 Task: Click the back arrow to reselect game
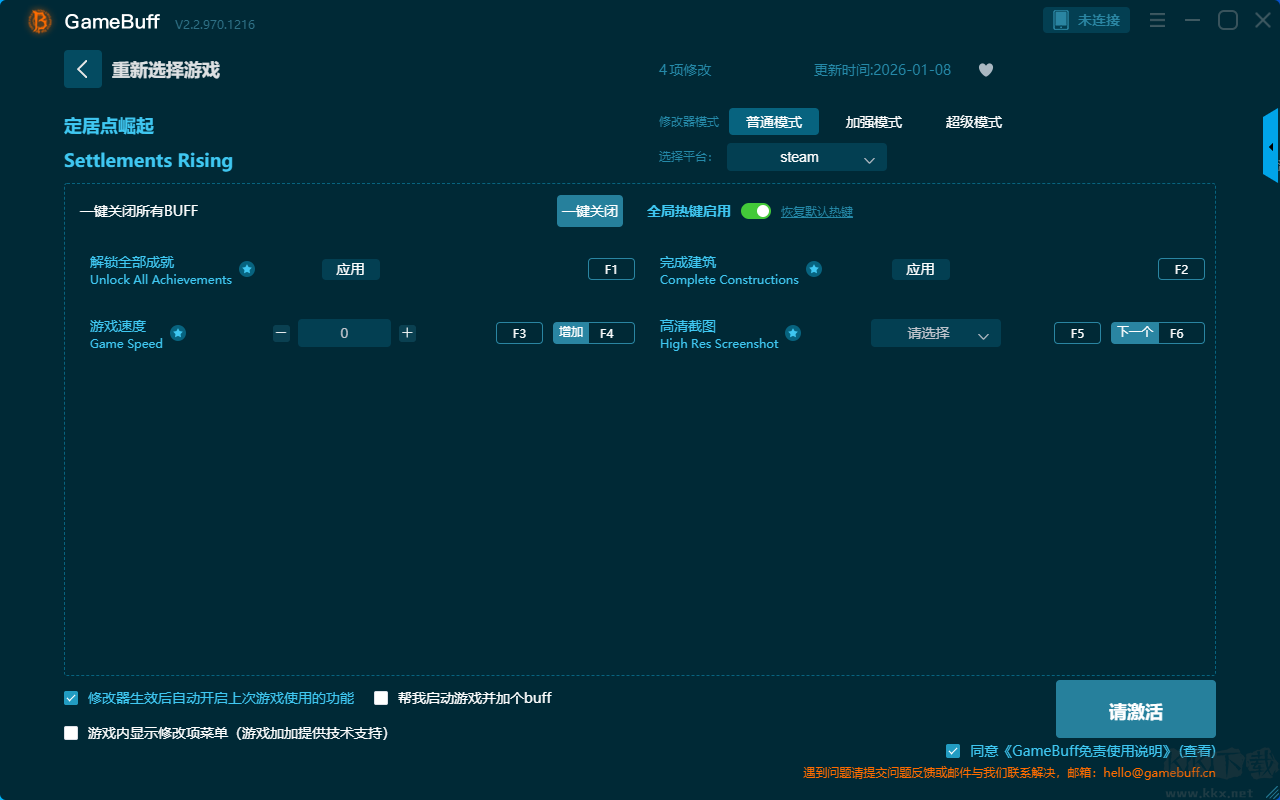tap(83, 69)
